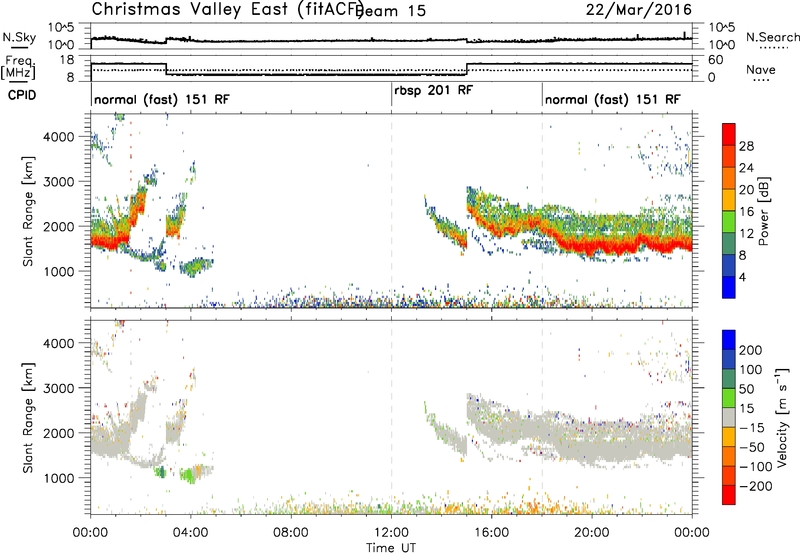800x554 pixels.
Task: Click the '12:00' time axis label
Action: [x=391, y=533]
